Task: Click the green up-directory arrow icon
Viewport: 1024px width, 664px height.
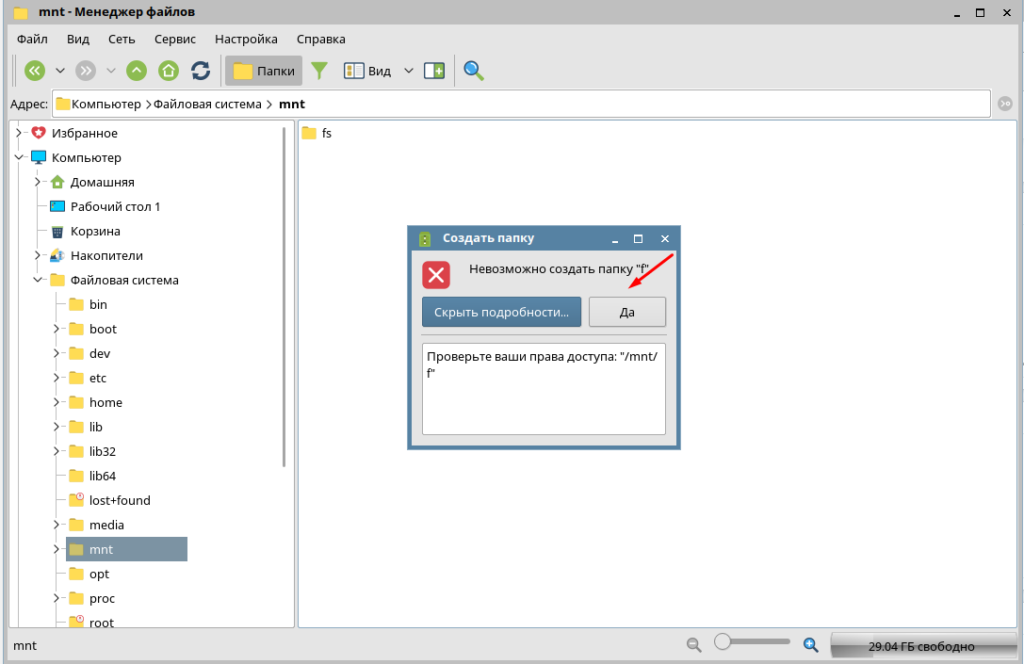Action: 137,71
